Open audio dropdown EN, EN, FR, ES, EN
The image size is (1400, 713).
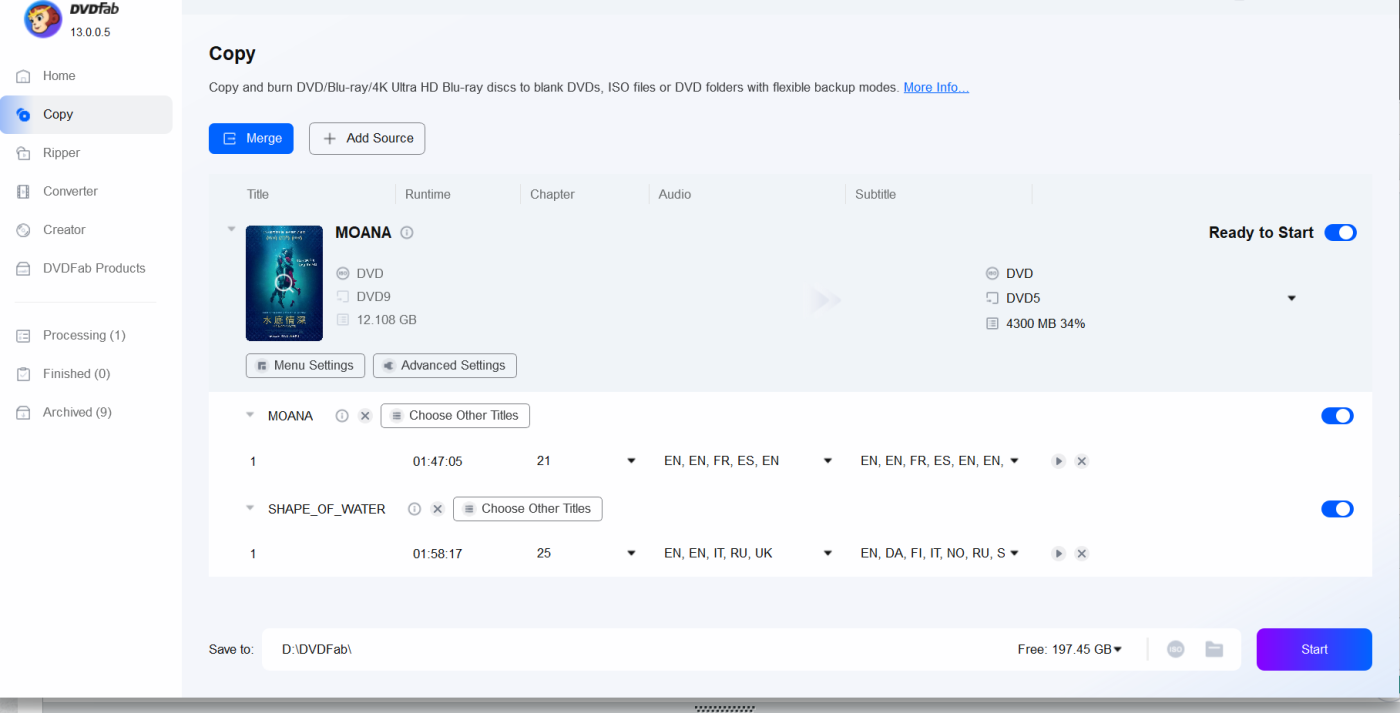(828, 461)
